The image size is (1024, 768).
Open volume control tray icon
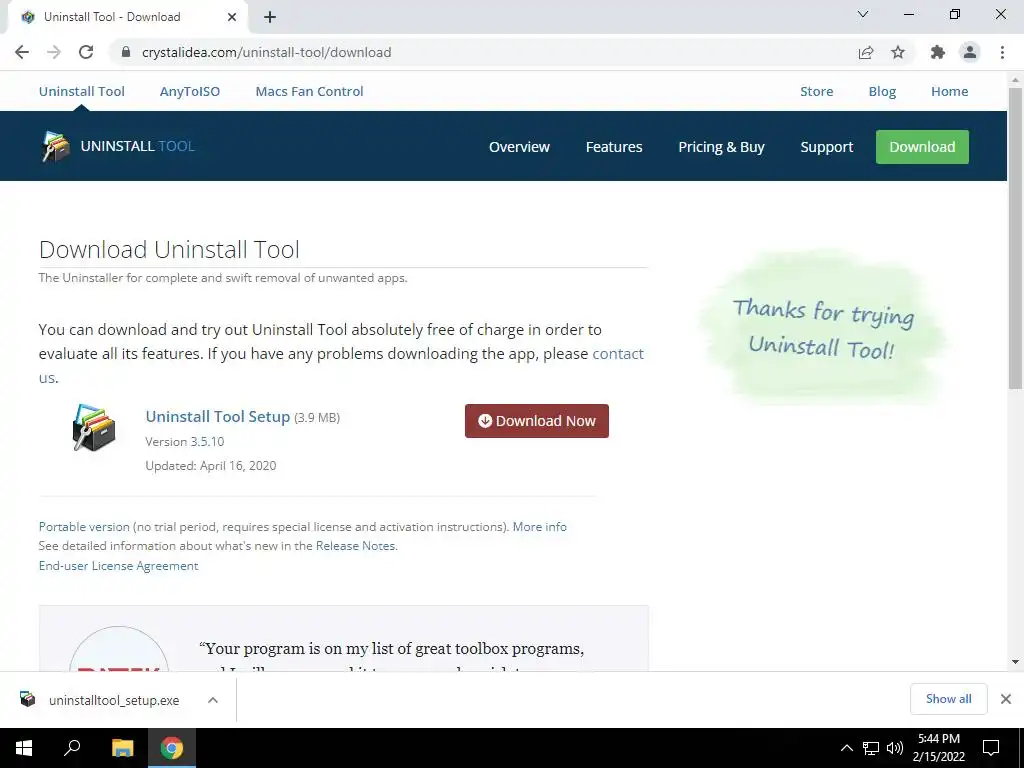tap(895, 748)
